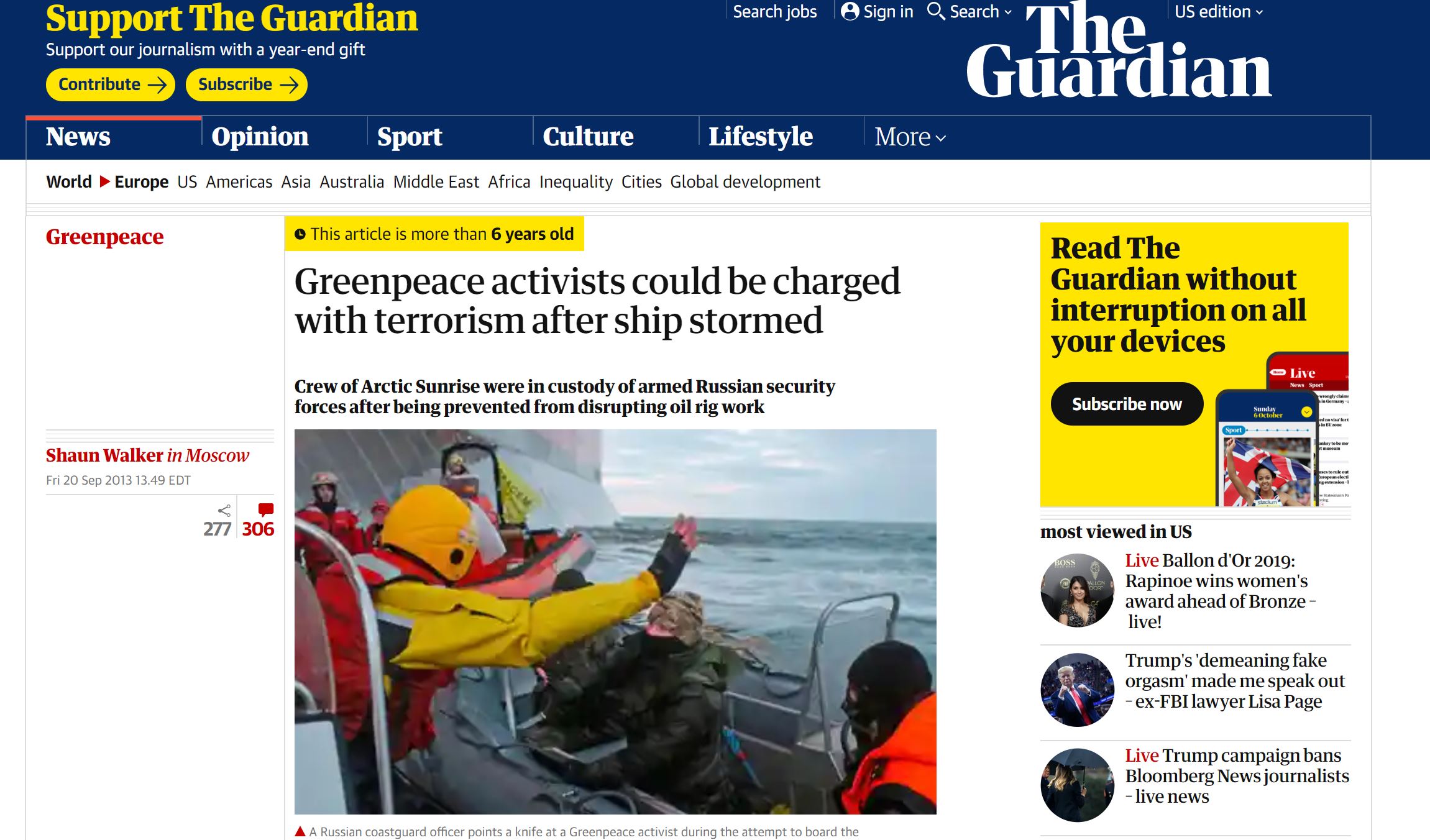Click the Subscribe now button

1127,404
